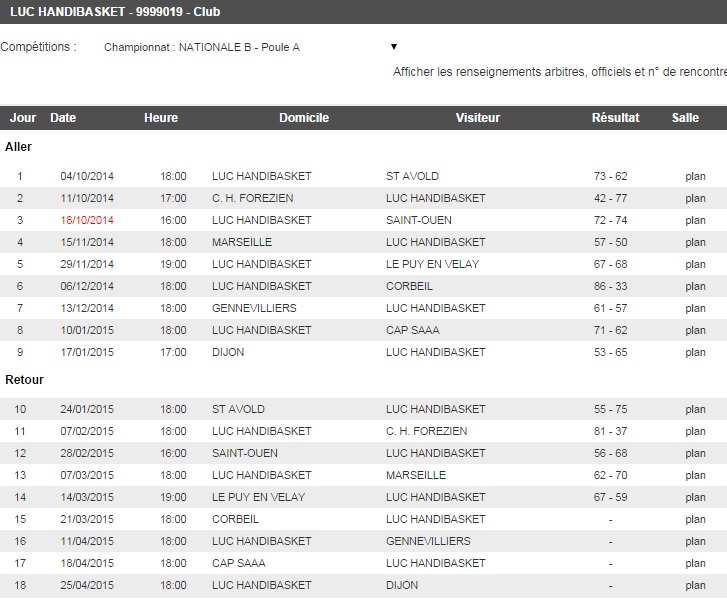Click the Visiteur column header
This screenshot has height=599, width=727.
tap(478, 118)
